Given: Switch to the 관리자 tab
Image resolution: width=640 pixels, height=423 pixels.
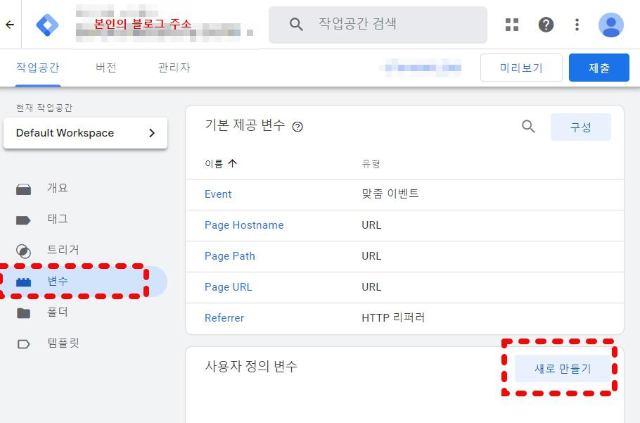Looking at the screenshot, I should tap(174, 67).
